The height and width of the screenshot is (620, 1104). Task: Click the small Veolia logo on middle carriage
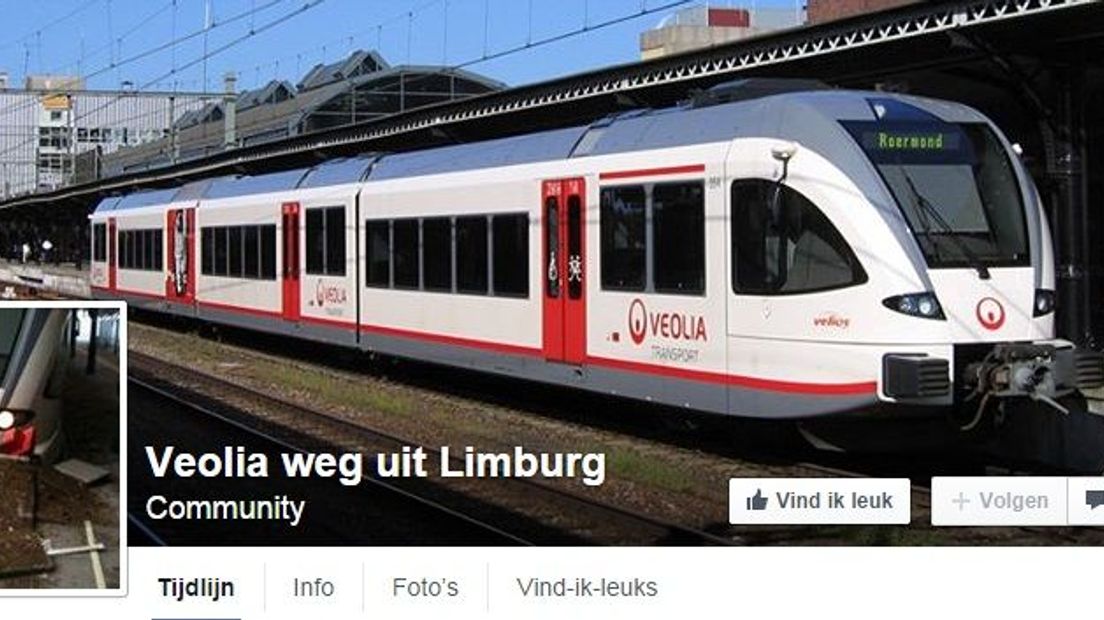click(331, 296)
